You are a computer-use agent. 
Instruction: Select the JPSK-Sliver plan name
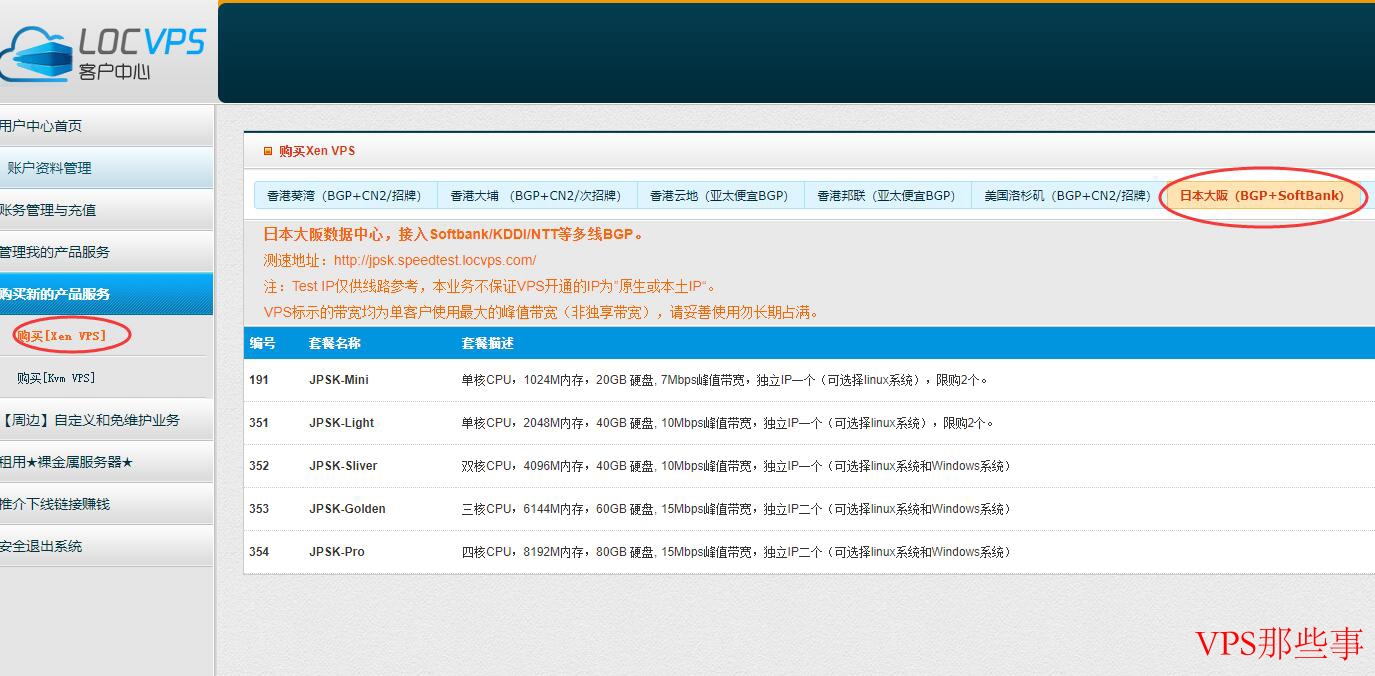pos(343,466)
